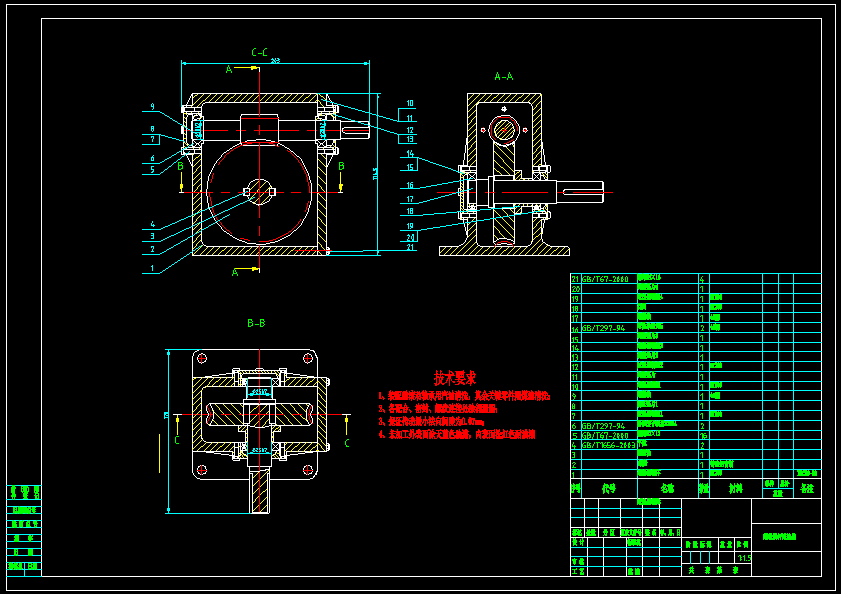Select balloon number 16 beside A-A view
The height and width of the screenshot is (594, 841).
coord(410,186)
